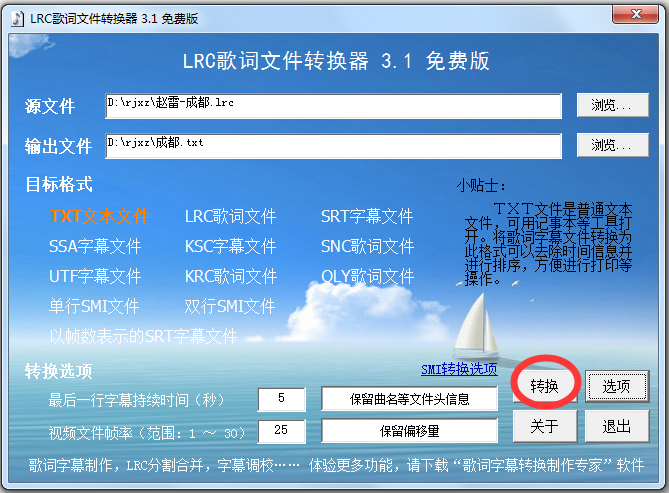Select KRC歌词文件 target format
669x493 pixels.
(x=231, y=276)
